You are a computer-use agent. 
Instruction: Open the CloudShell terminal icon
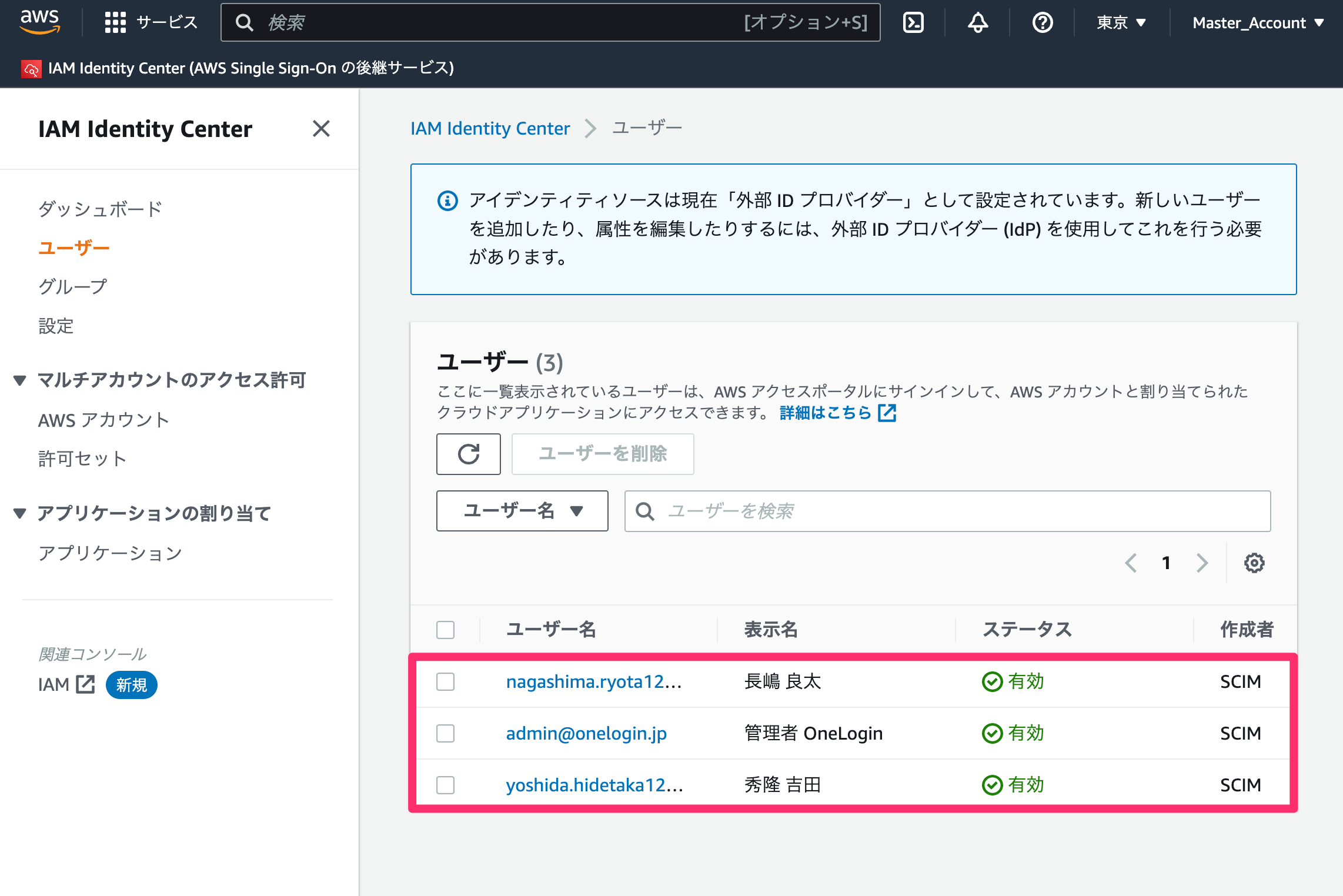[x=913, y=22]
